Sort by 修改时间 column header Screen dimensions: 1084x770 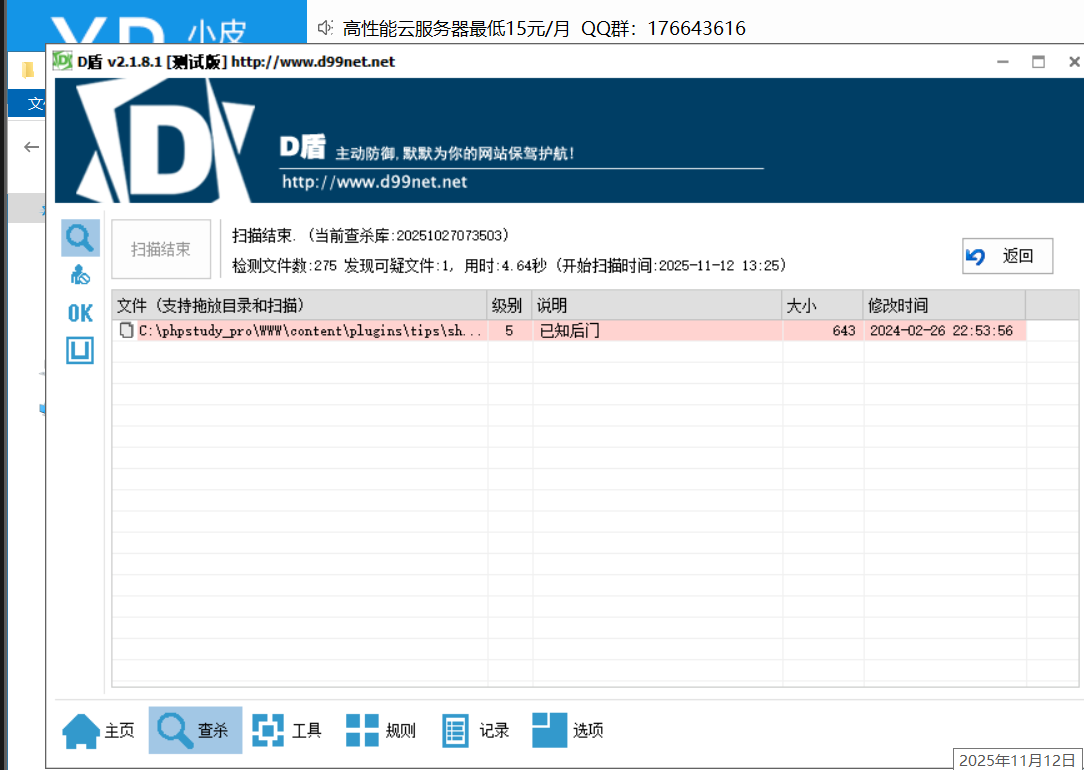943,305
